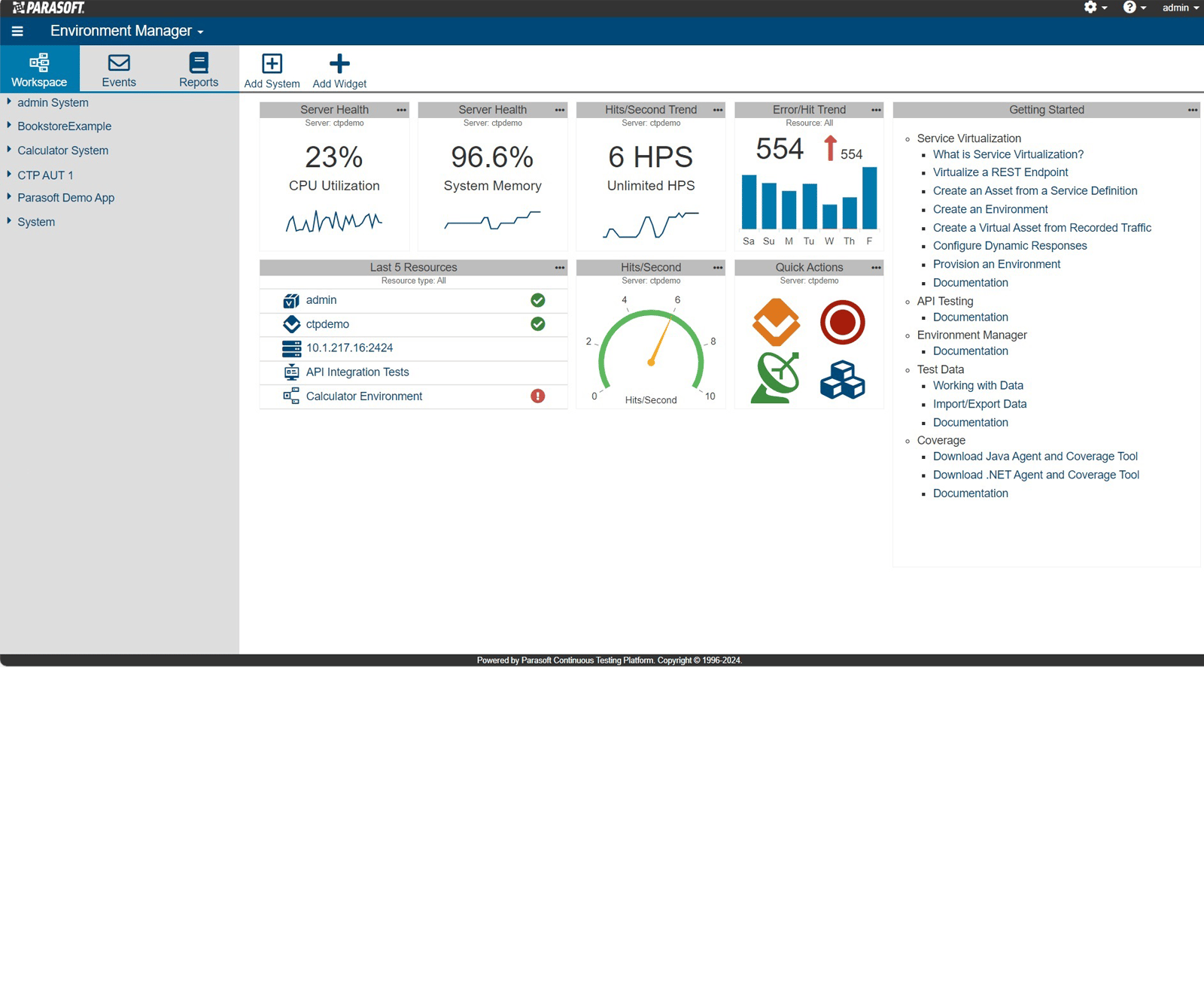Select the orange virtualize Quick Action icon
The image size is (1204, 996).
(775, 322)
